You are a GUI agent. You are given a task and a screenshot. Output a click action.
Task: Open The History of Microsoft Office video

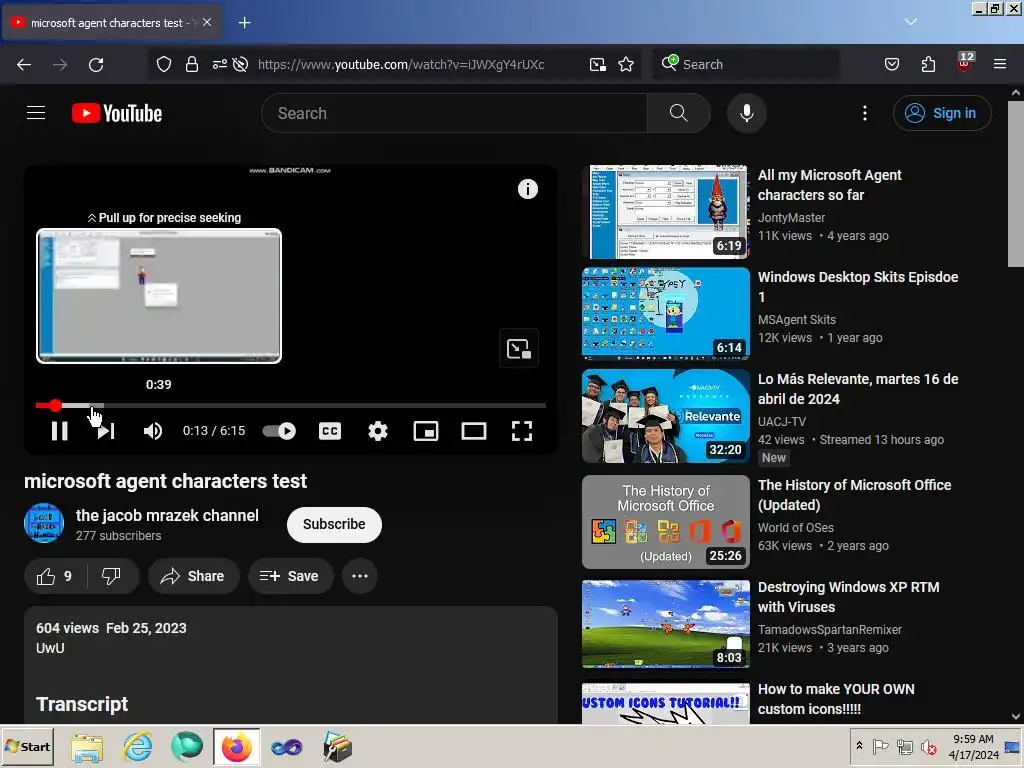click(854, 495)
